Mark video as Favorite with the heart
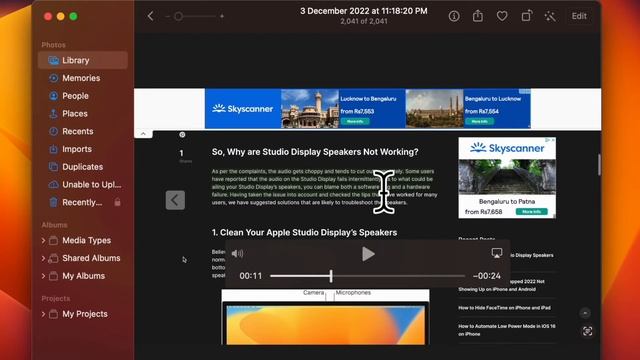Screen dimensions: 640x360 tap(502, 16)
